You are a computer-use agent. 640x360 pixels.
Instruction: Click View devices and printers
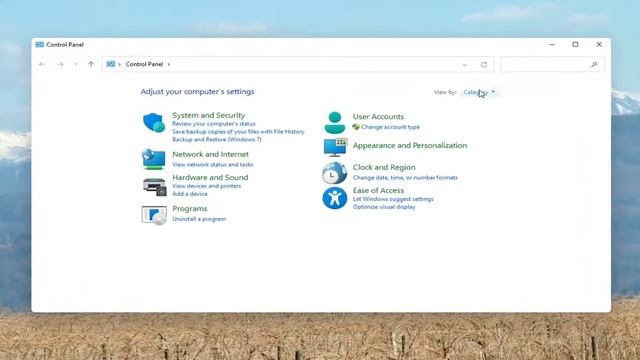(x=207, y=186)
